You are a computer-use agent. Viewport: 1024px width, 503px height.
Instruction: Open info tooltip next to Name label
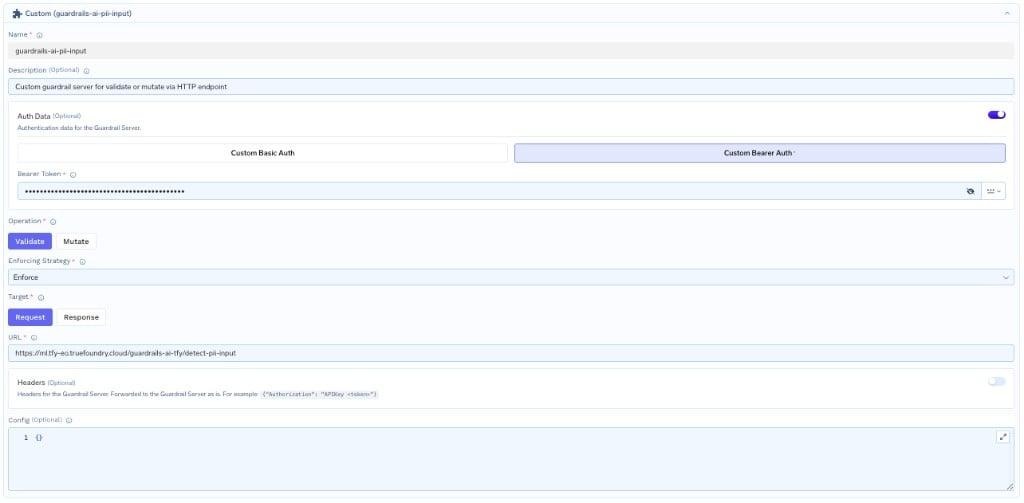[x=39, y=35]
